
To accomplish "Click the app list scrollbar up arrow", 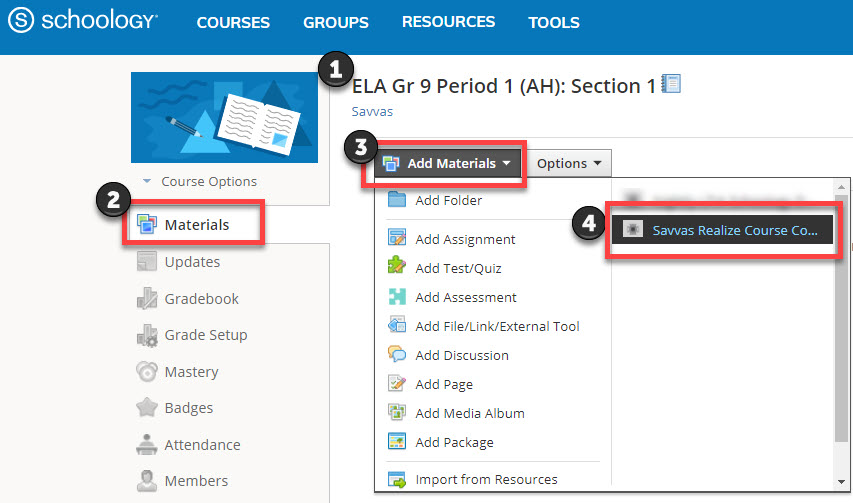I will click(x=841, y=187).
